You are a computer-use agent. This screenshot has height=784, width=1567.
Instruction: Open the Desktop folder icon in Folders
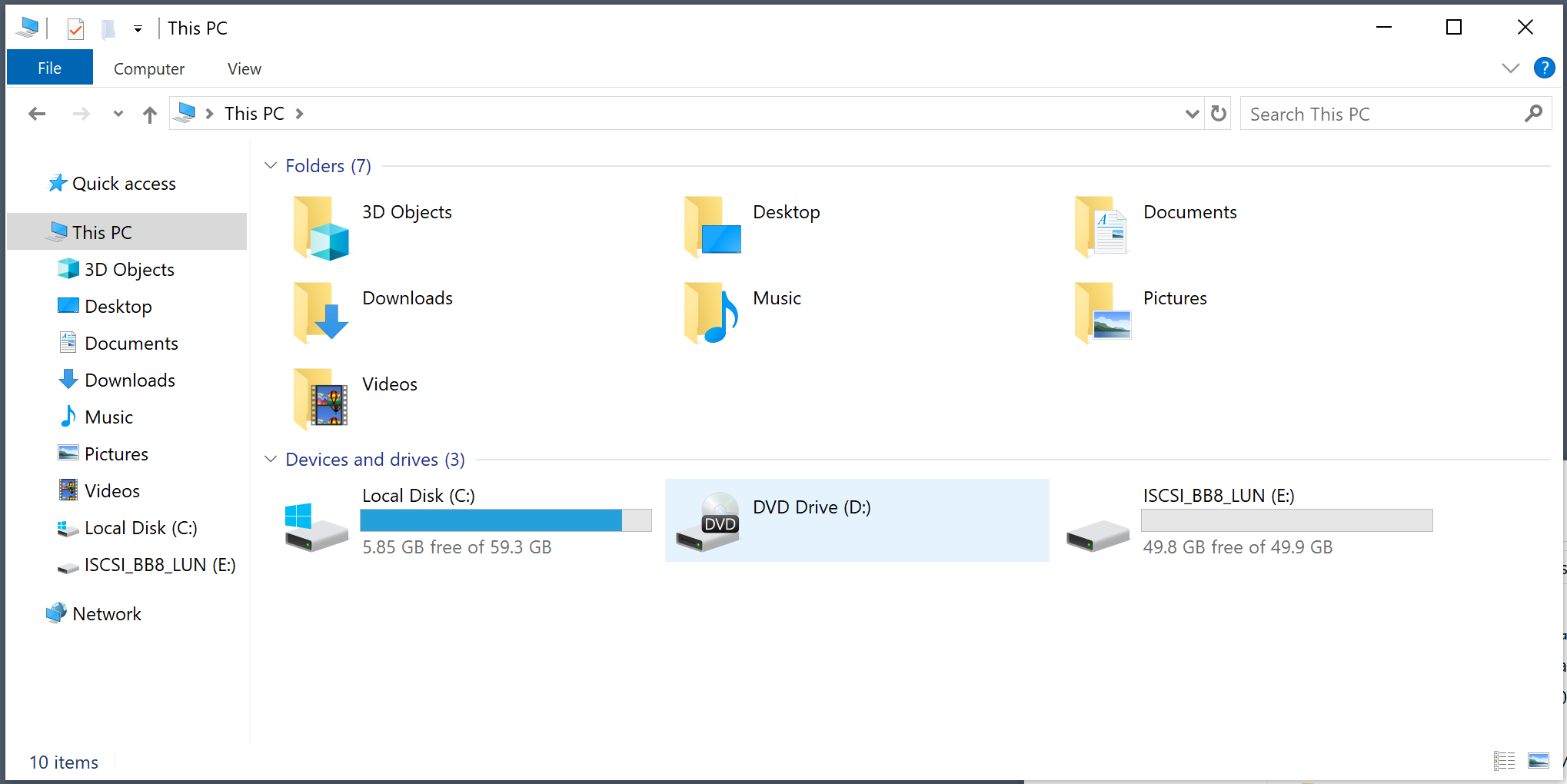point(712,228)
